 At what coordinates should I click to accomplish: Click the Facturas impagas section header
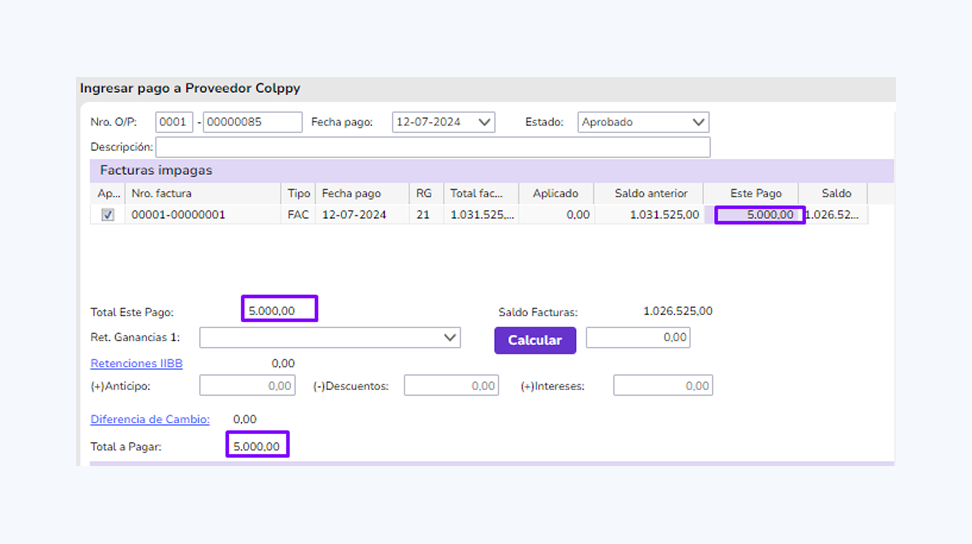[x=492, y=170]
